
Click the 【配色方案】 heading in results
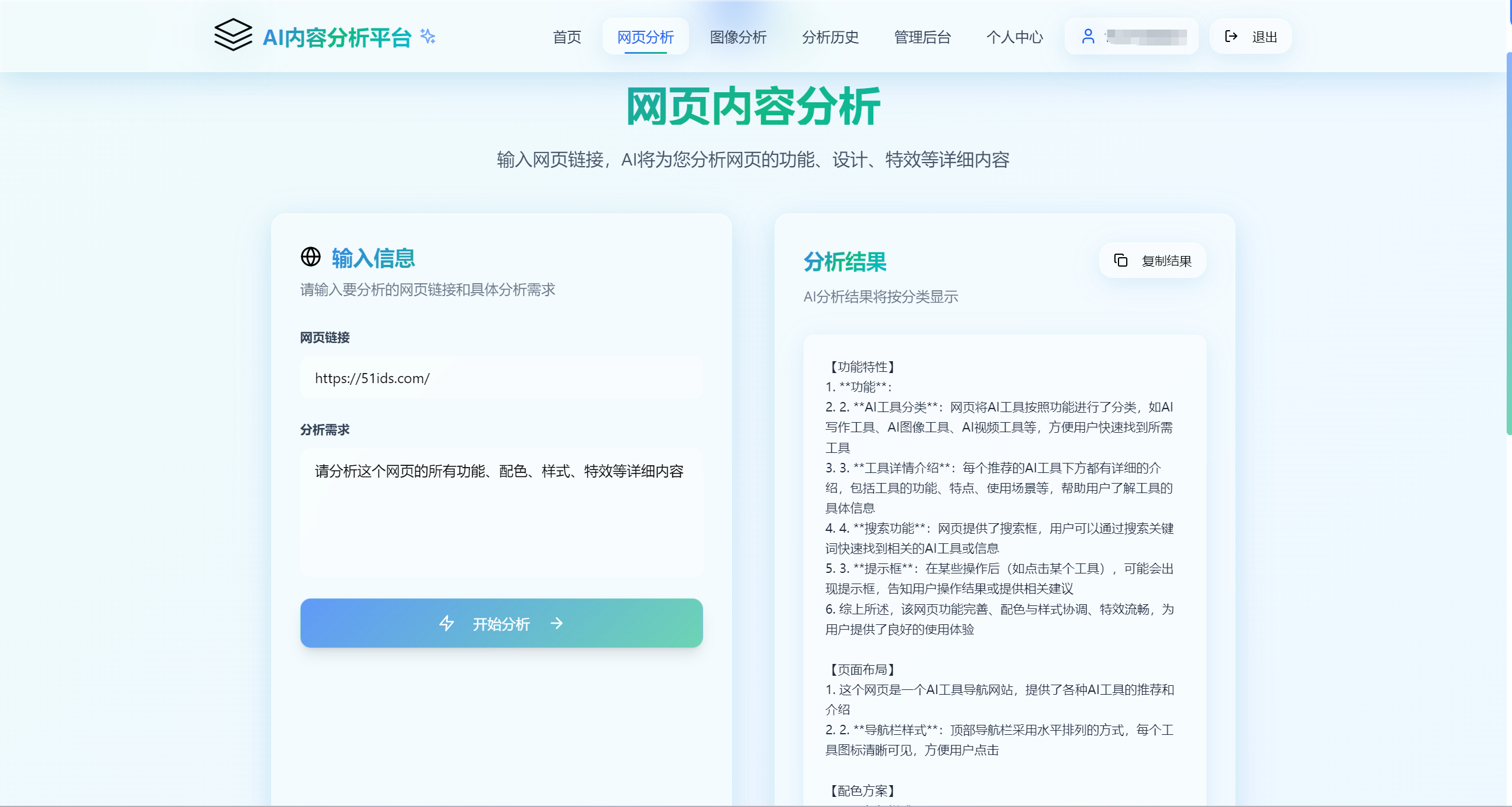(862, 790)
